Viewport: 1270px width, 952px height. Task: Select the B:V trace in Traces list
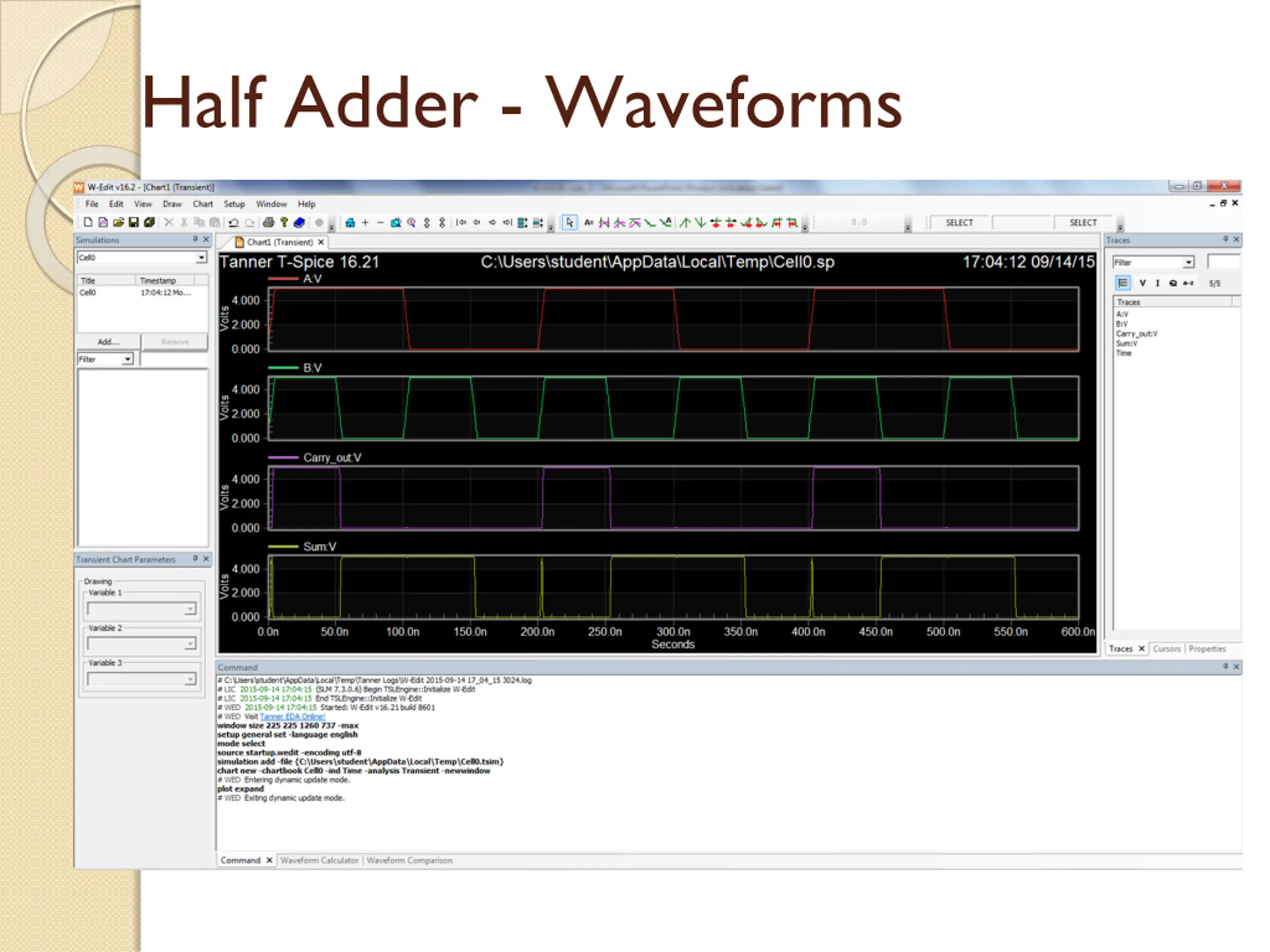coord(1122,324)
